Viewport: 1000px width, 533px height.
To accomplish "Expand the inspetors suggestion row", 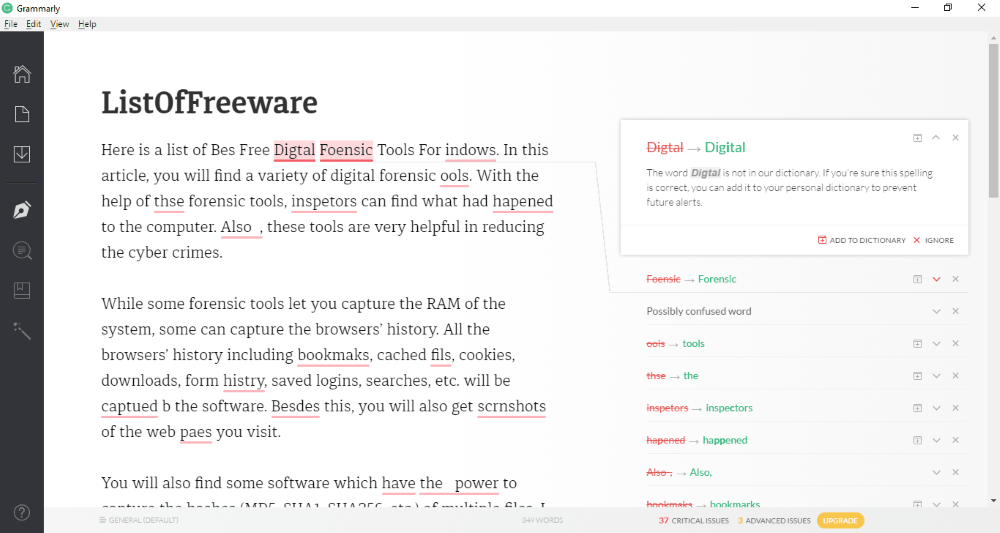I will (x=936, y=408).
